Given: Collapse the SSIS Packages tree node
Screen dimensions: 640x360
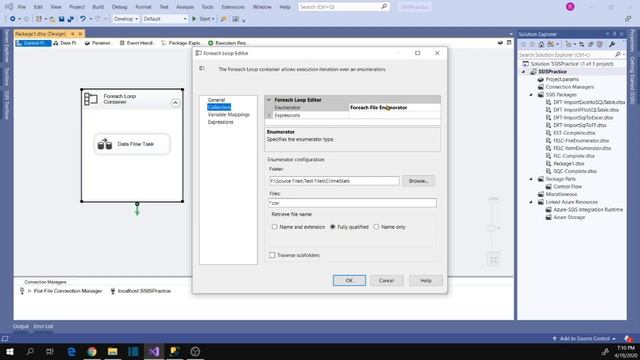Looking at the screenshot, I should (531, 95).
